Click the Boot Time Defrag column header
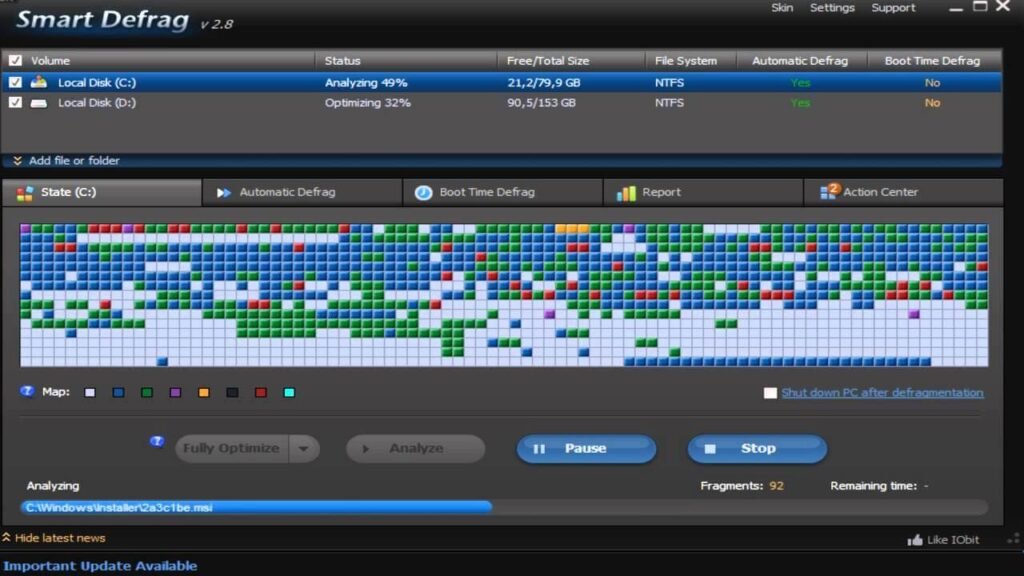Image resolution: width=1024 pixels, height=576 pixels. [935, 61]
